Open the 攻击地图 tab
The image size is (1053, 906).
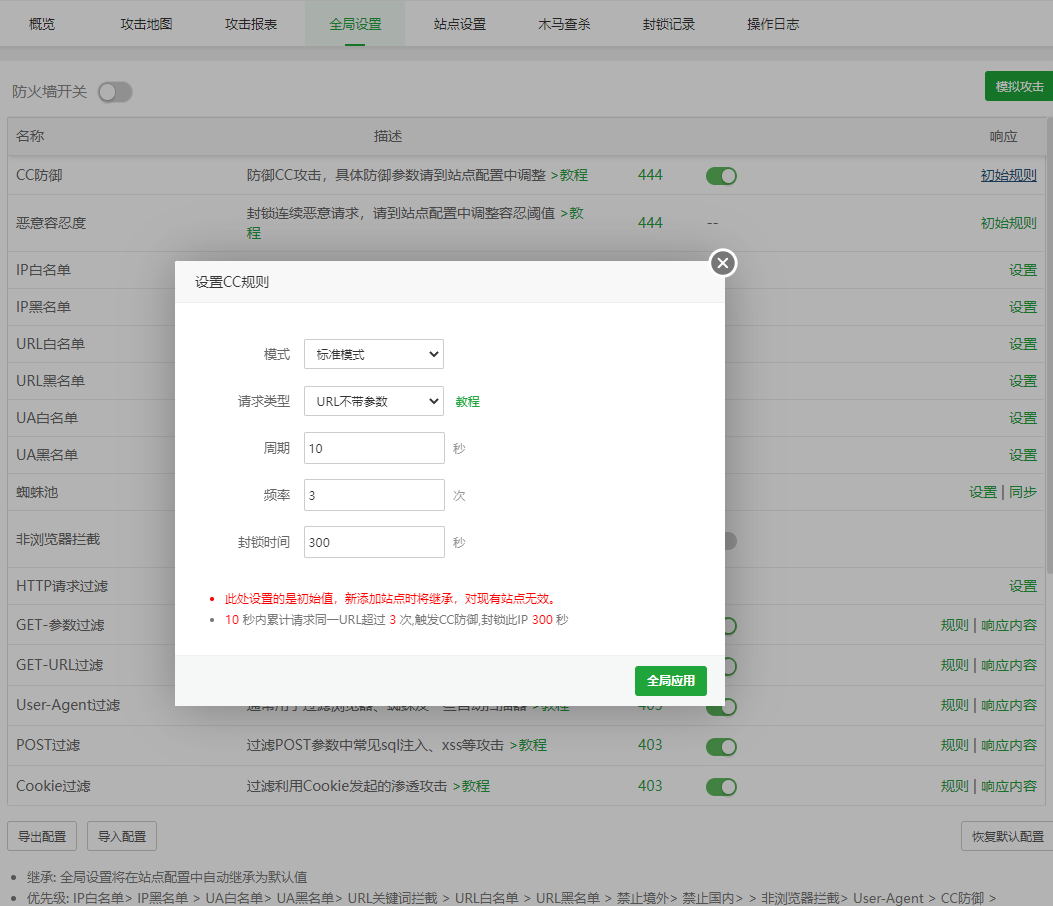tap(146, 24)
